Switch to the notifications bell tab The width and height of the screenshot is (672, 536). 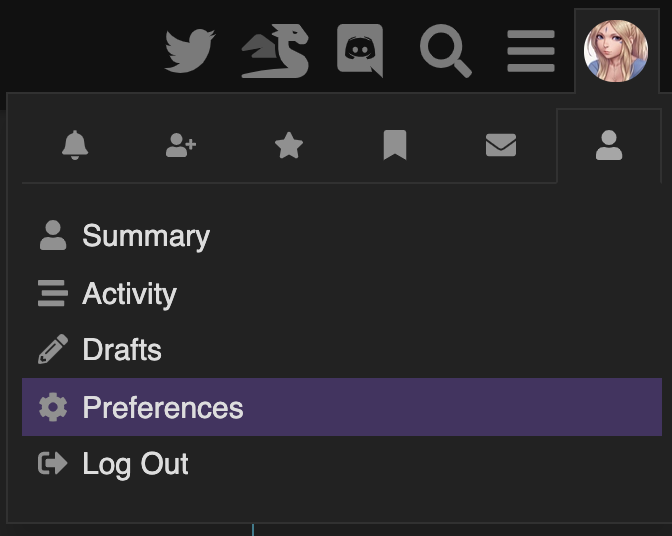pos(75,146)
